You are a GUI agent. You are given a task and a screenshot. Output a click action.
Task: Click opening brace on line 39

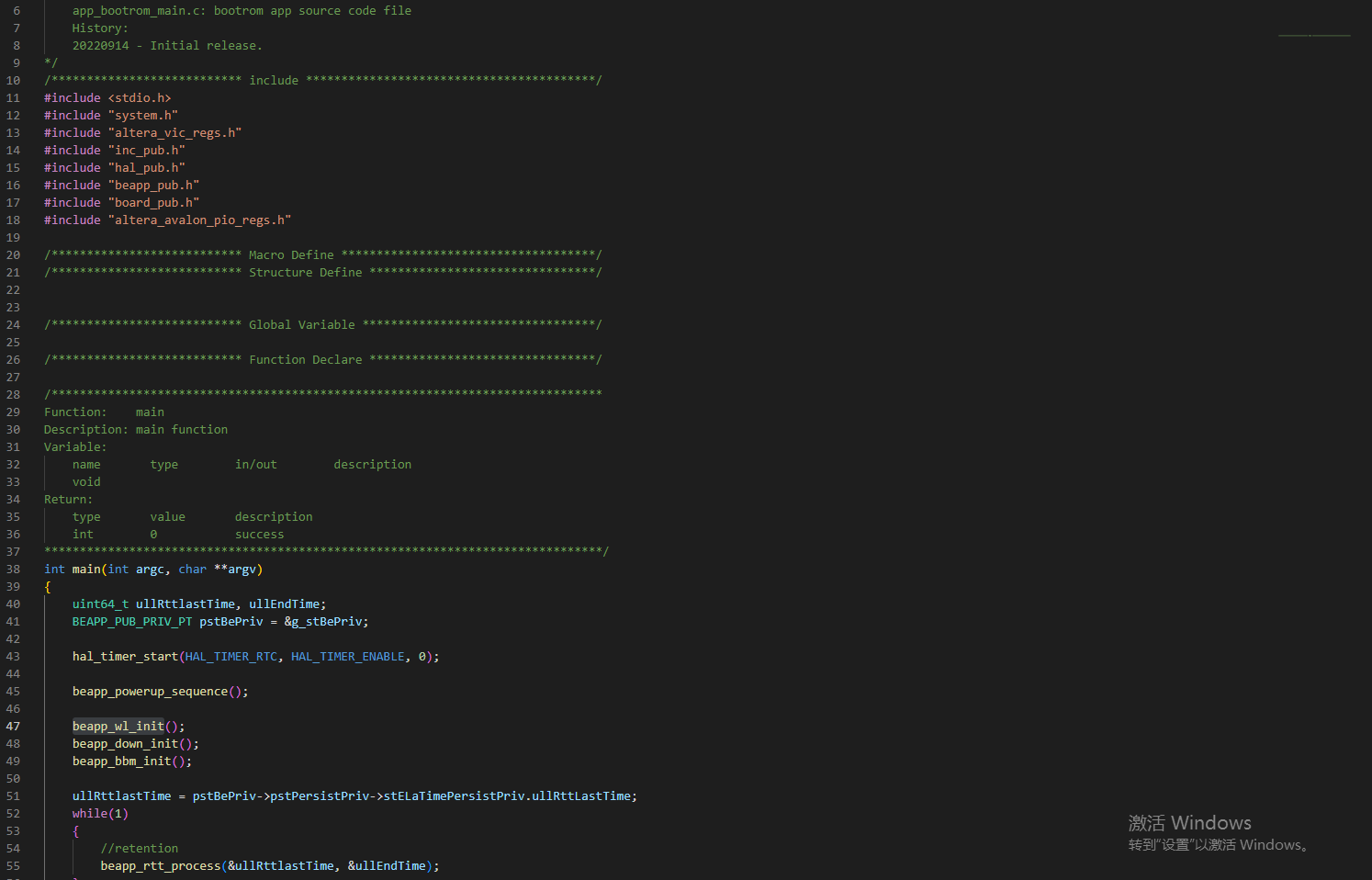point(48,587)
